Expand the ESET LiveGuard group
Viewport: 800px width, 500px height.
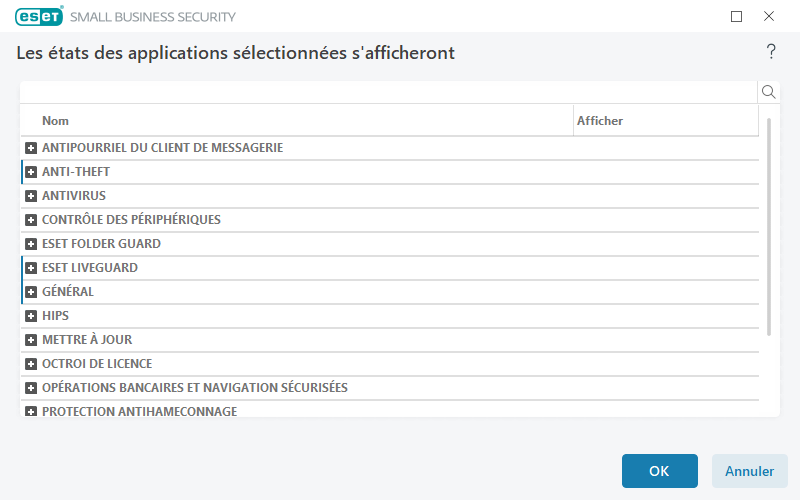click(x=31, y=268)
